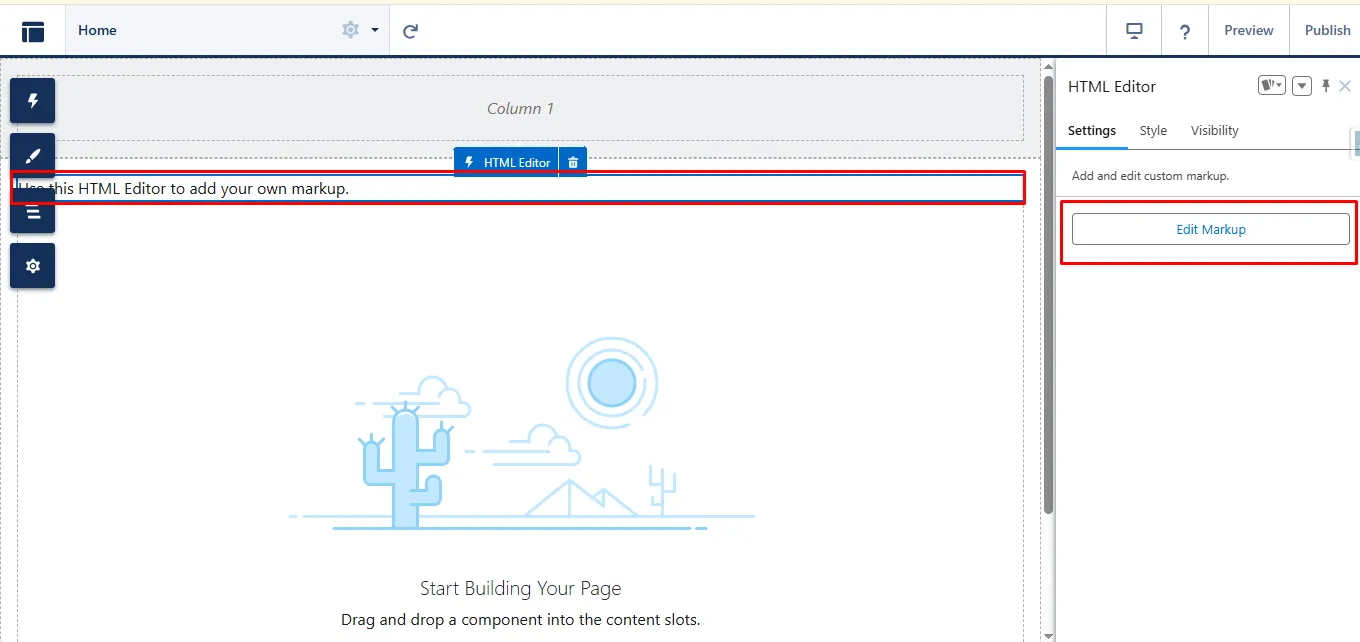Viewport: 1360px width, 642px height.
Task: Click the Publish button
Action: click(1327, 31)
